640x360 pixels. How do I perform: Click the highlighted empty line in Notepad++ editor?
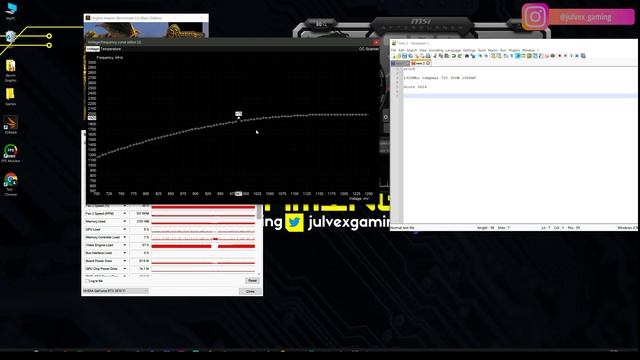point(520,96)
